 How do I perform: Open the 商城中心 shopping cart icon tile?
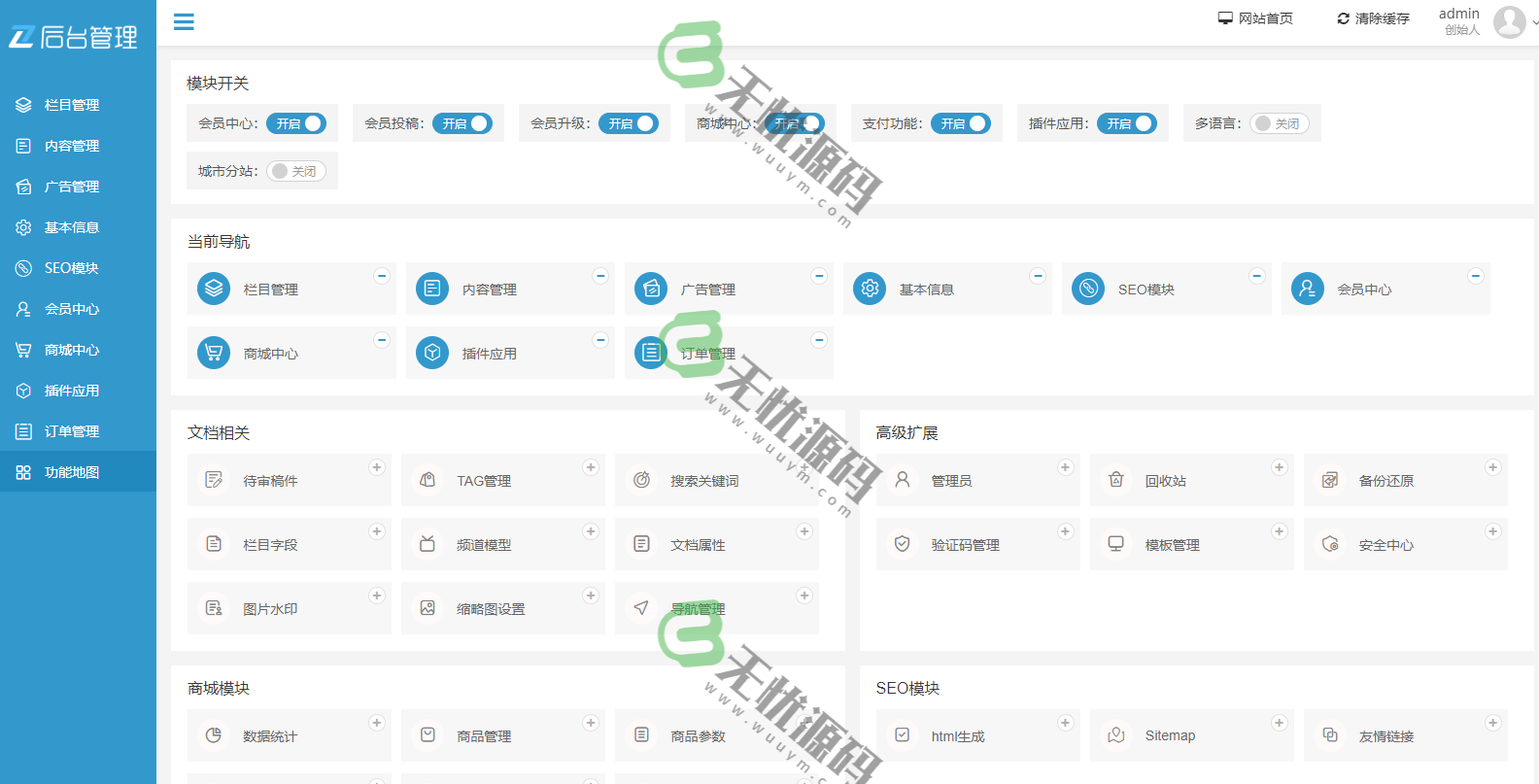coord(214,353)
